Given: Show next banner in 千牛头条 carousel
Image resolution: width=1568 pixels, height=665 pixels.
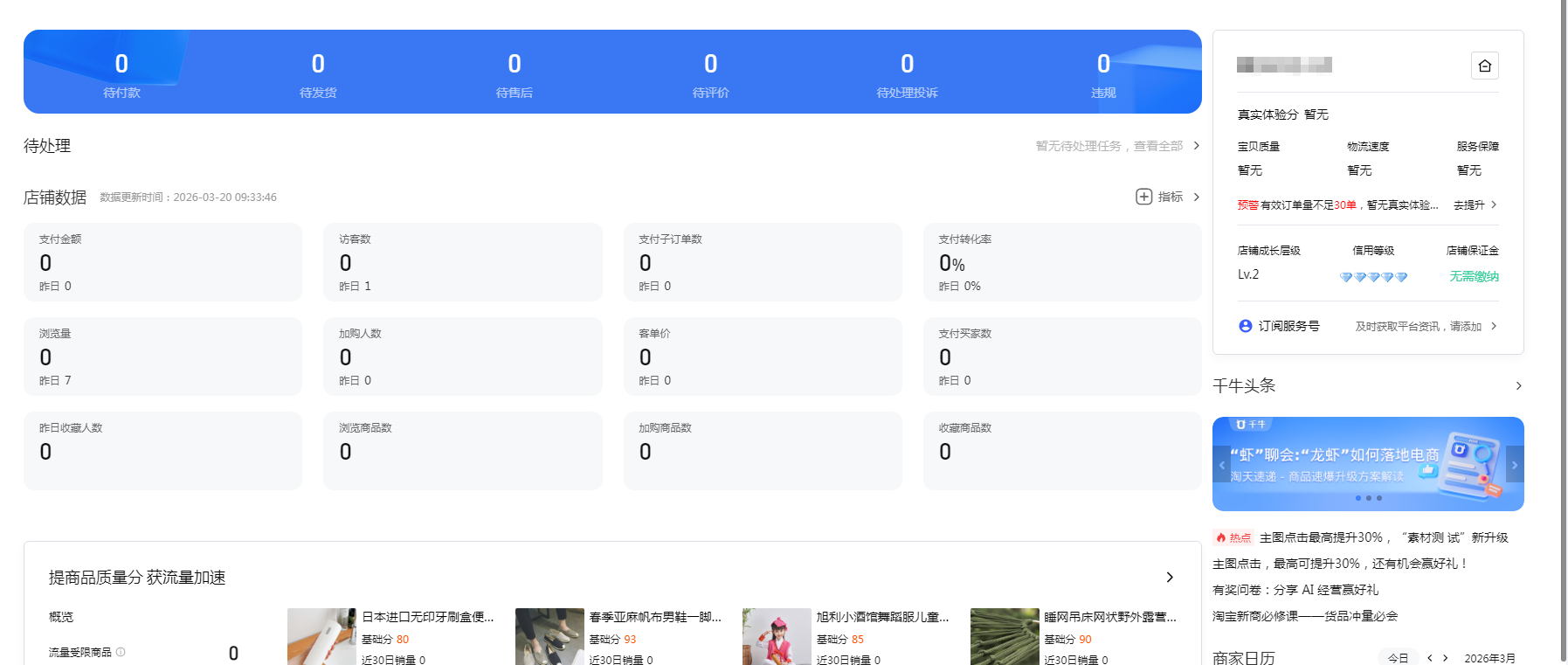Looking at the screenshot, I should point(1515,464).
